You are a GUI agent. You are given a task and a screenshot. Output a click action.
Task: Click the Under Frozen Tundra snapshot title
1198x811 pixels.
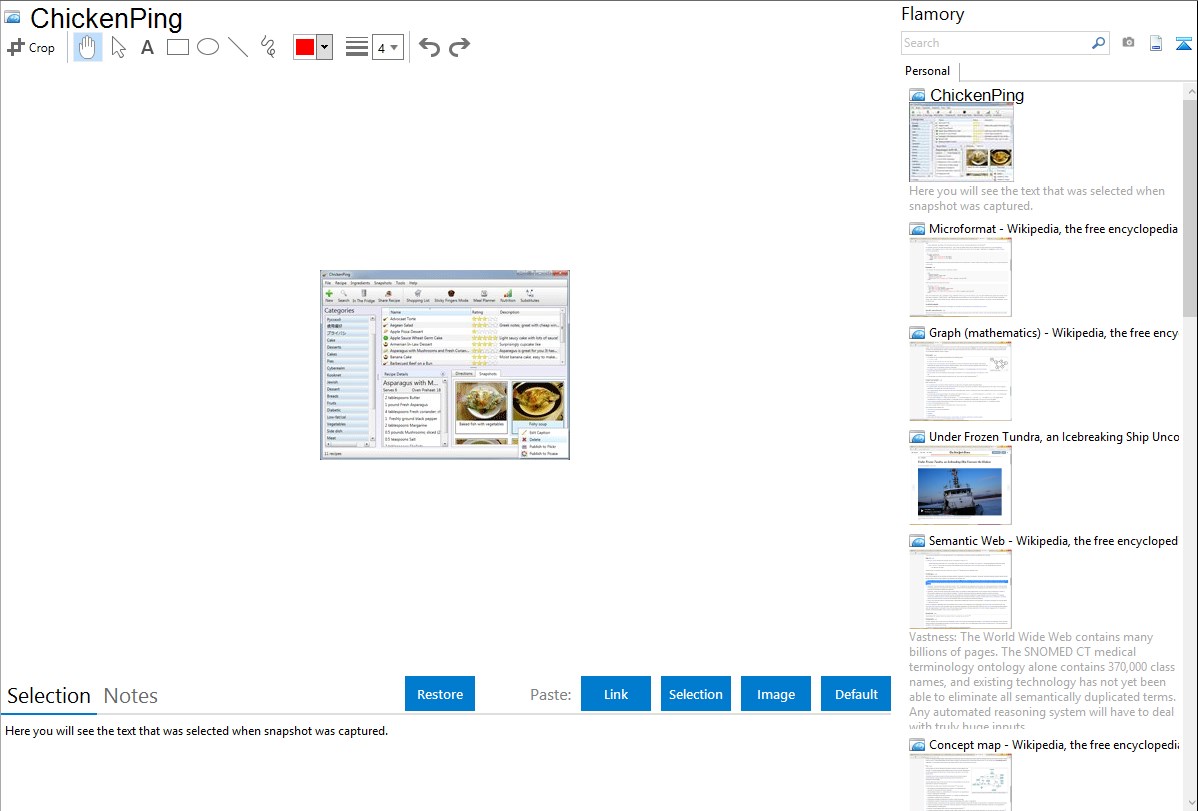click(x=1054, y=436)
